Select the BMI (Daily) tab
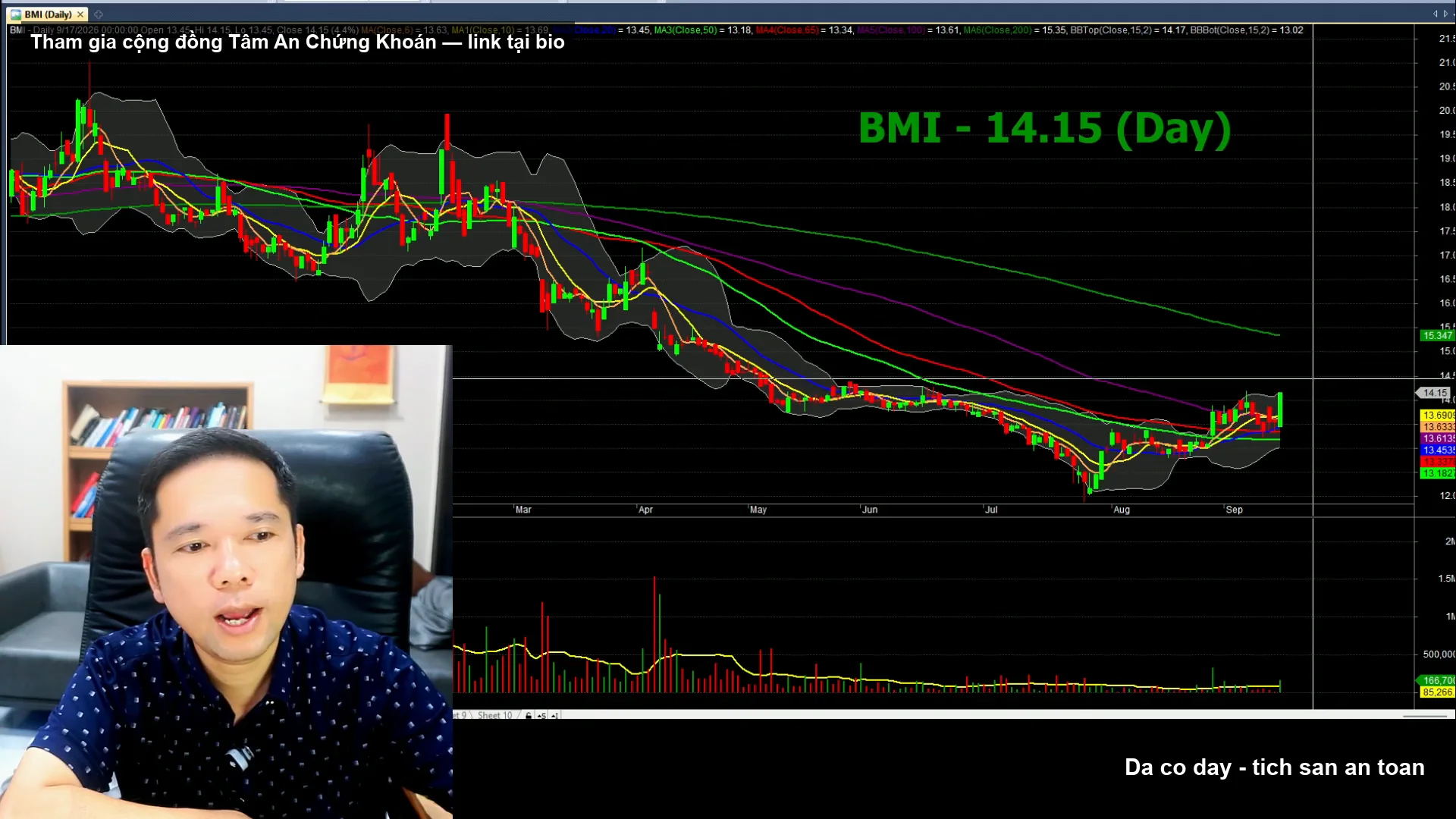This screenshot has height=819, width=1456. [x=48, y=14]
